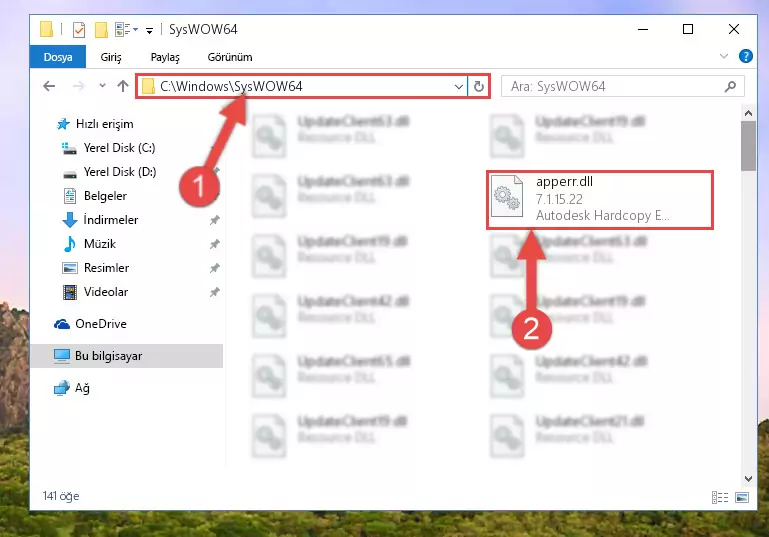Image resolution: width=769 pixels, height=537 pixels.
Task: Open İndirmeler folder in sidebar
Action: 110,220
